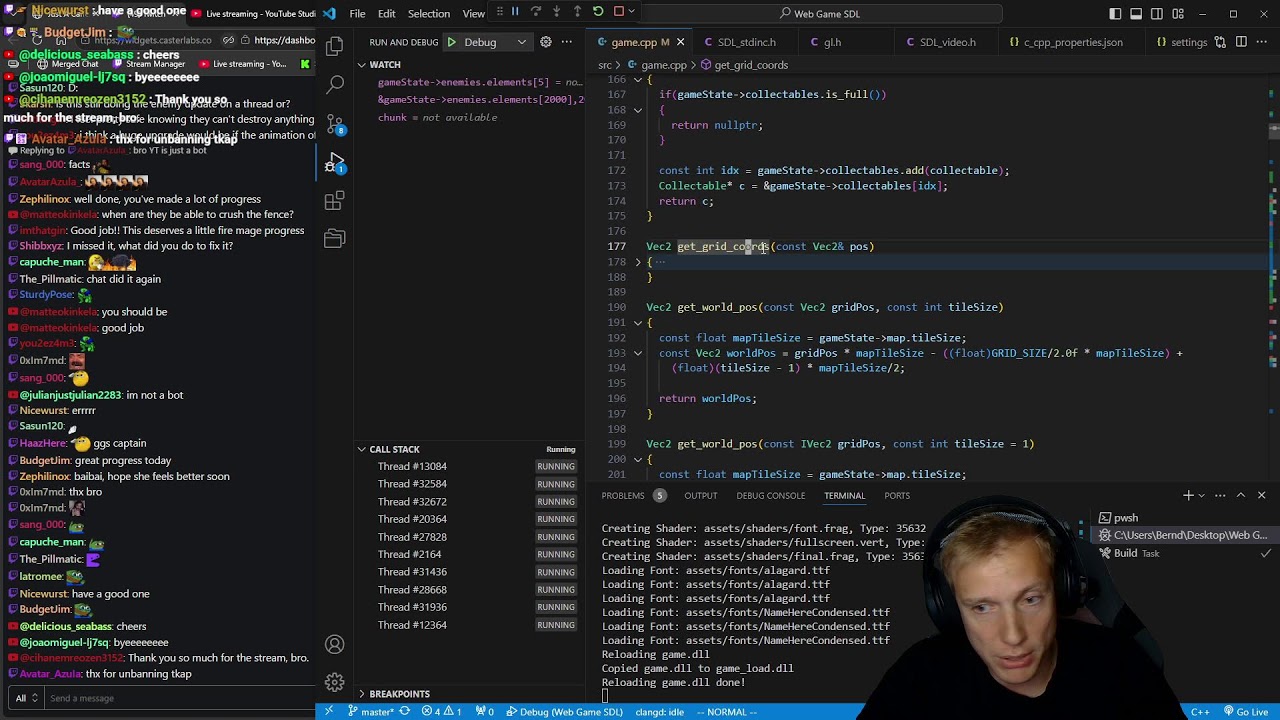Open launch.json via the debug gear icon

tap(546, 42)
